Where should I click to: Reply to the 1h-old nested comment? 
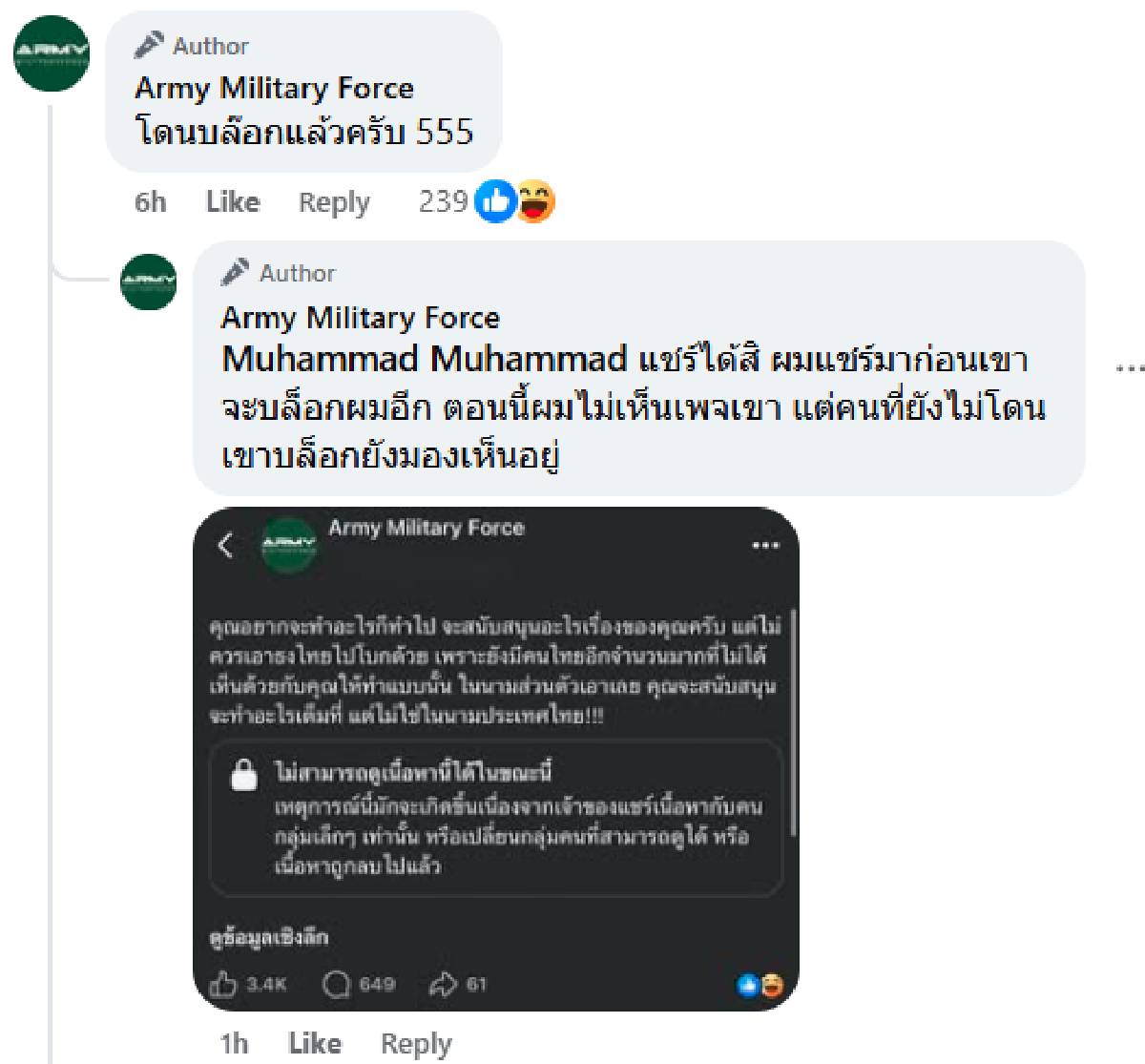click(416, 1043)
